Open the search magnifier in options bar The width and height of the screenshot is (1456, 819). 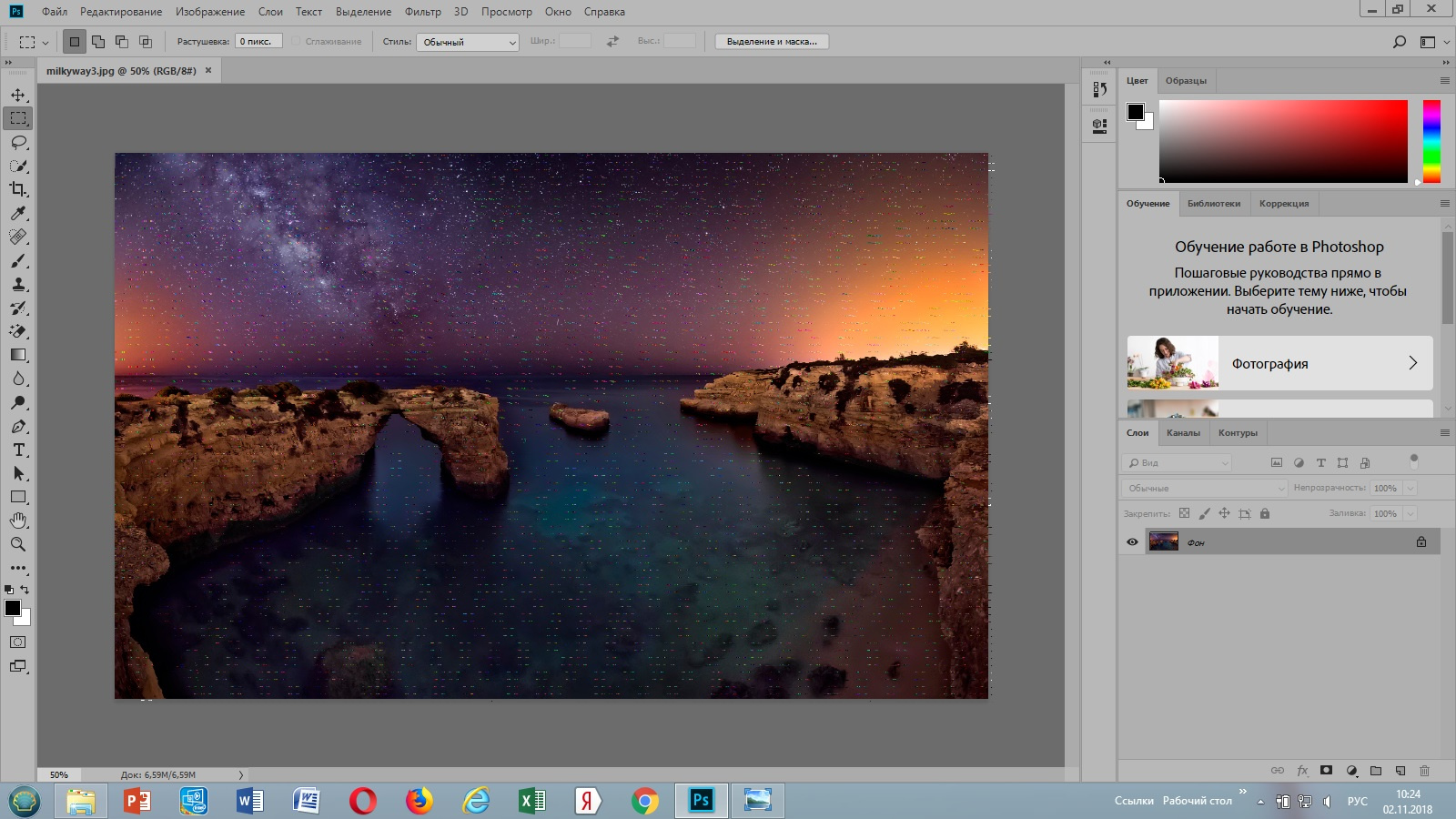1400,42
